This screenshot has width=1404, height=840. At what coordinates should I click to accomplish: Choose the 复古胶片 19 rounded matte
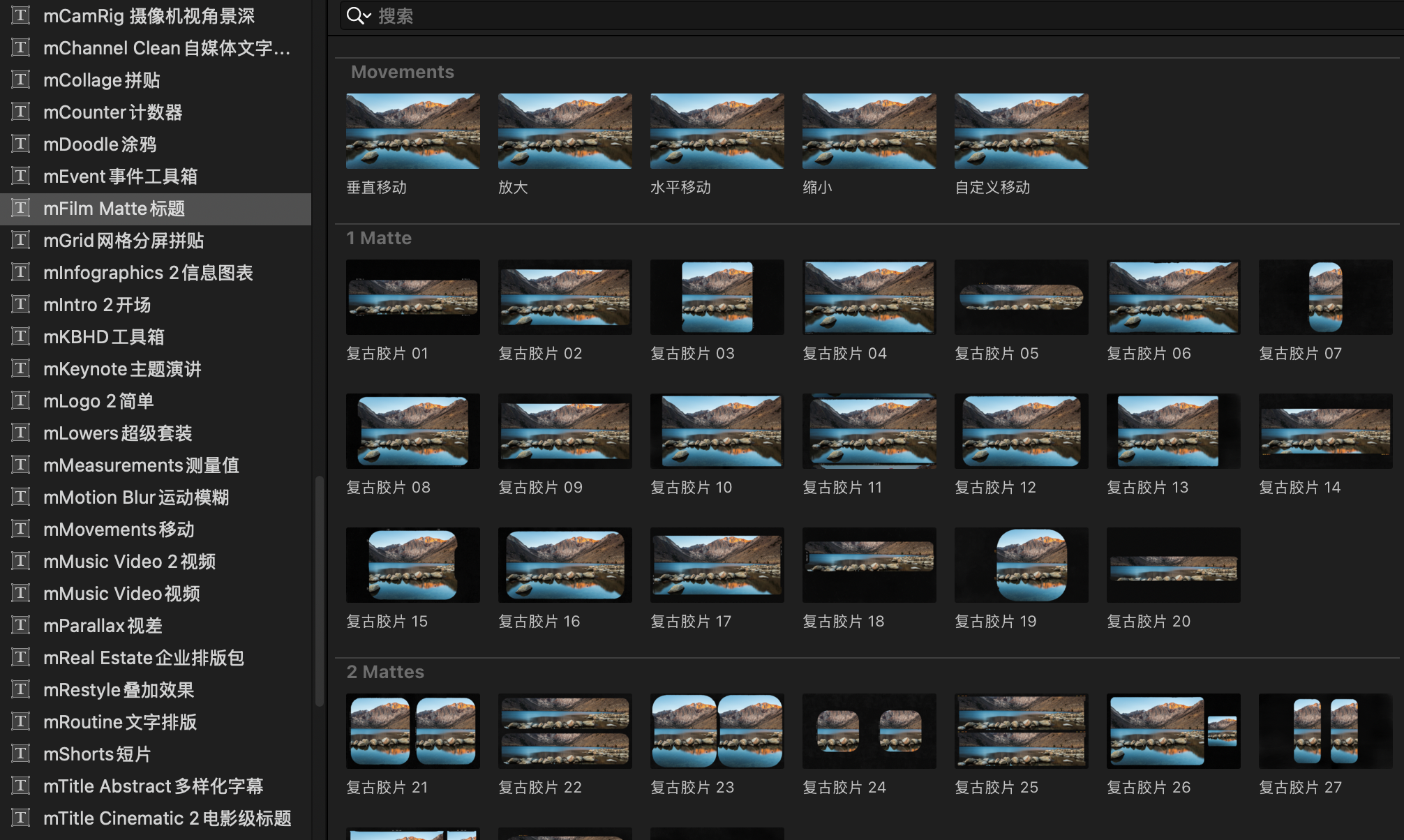click(x=1022, y=565)
